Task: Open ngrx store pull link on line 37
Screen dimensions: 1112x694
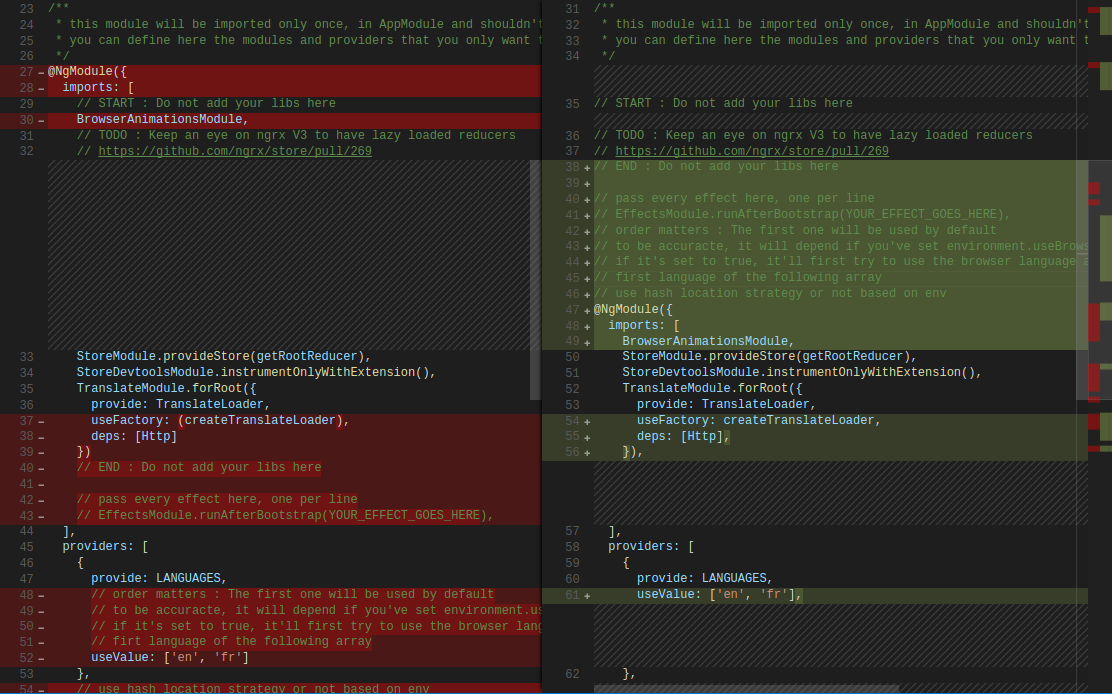Action: coord(752,151)
